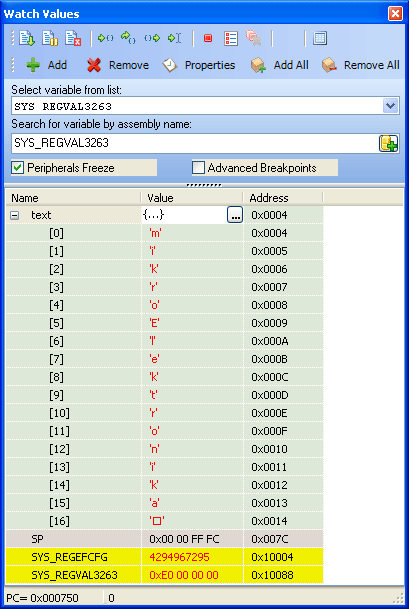This screenshot has height=609, width=409.
Task: Open watch variable Properties
Action: 198,65
